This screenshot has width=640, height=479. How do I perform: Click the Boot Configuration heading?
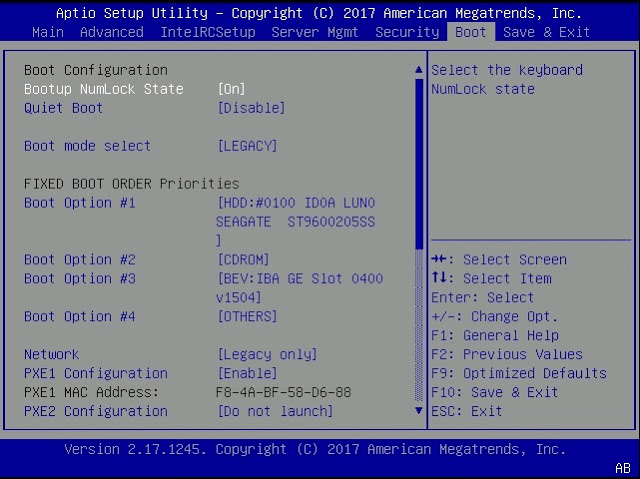96,70
